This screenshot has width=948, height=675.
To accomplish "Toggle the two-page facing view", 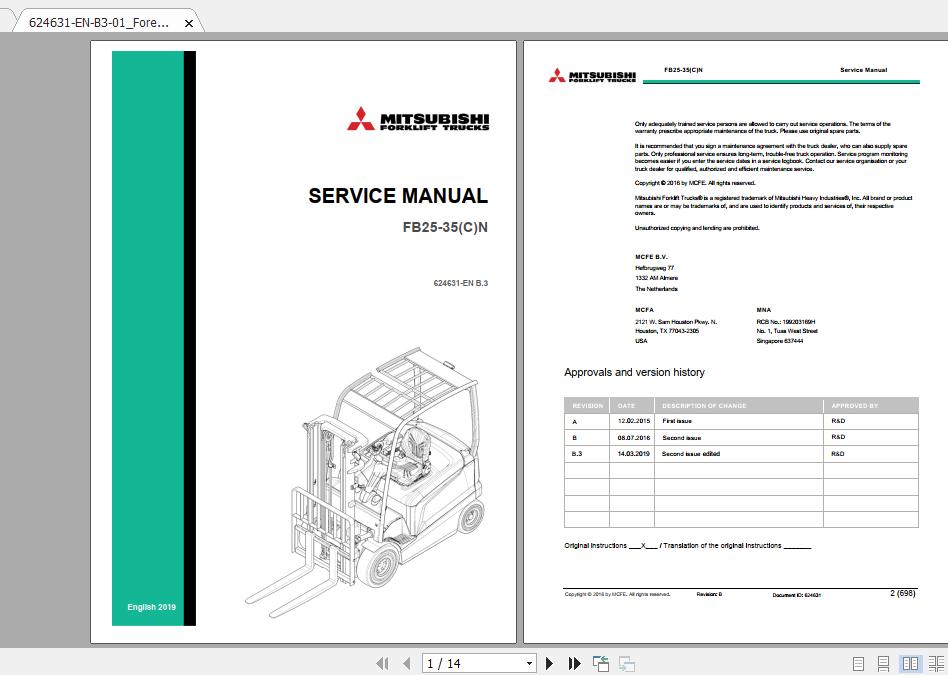I will tap(908, 663).
